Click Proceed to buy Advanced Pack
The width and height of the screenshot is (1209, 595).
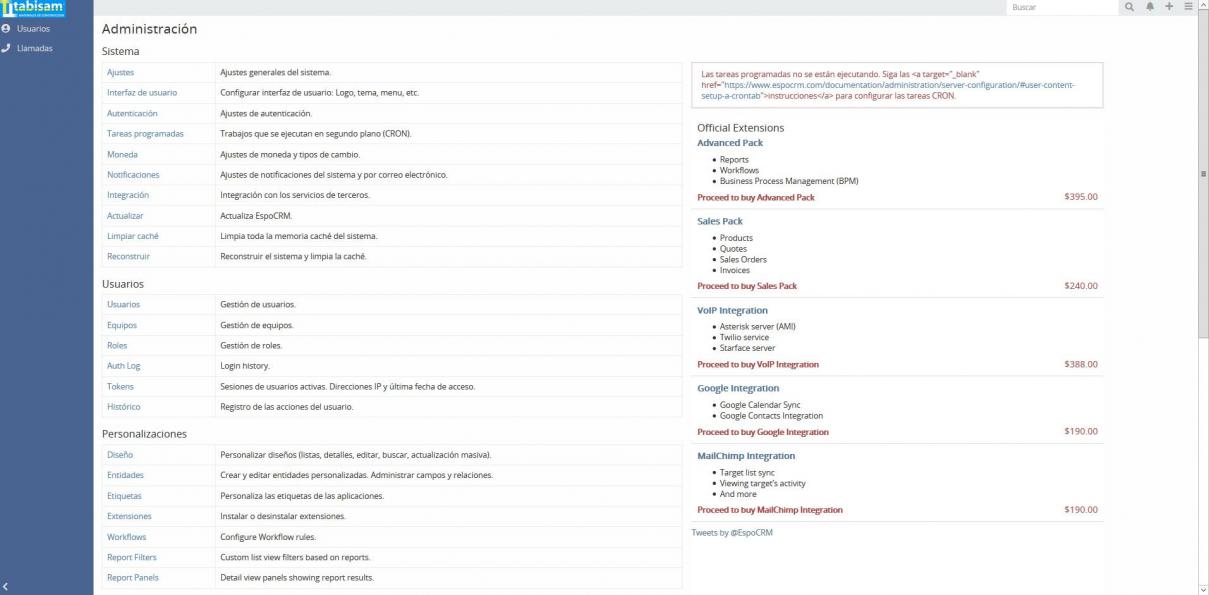point(755,198)
